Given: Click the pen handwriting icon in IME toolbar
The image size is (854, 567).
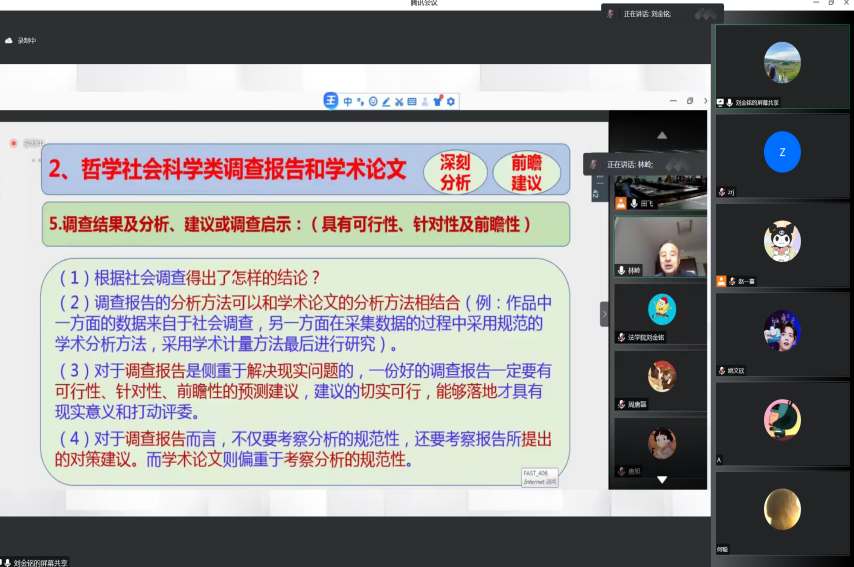Looking at the screenshot, I should click(x=386, y=101).
